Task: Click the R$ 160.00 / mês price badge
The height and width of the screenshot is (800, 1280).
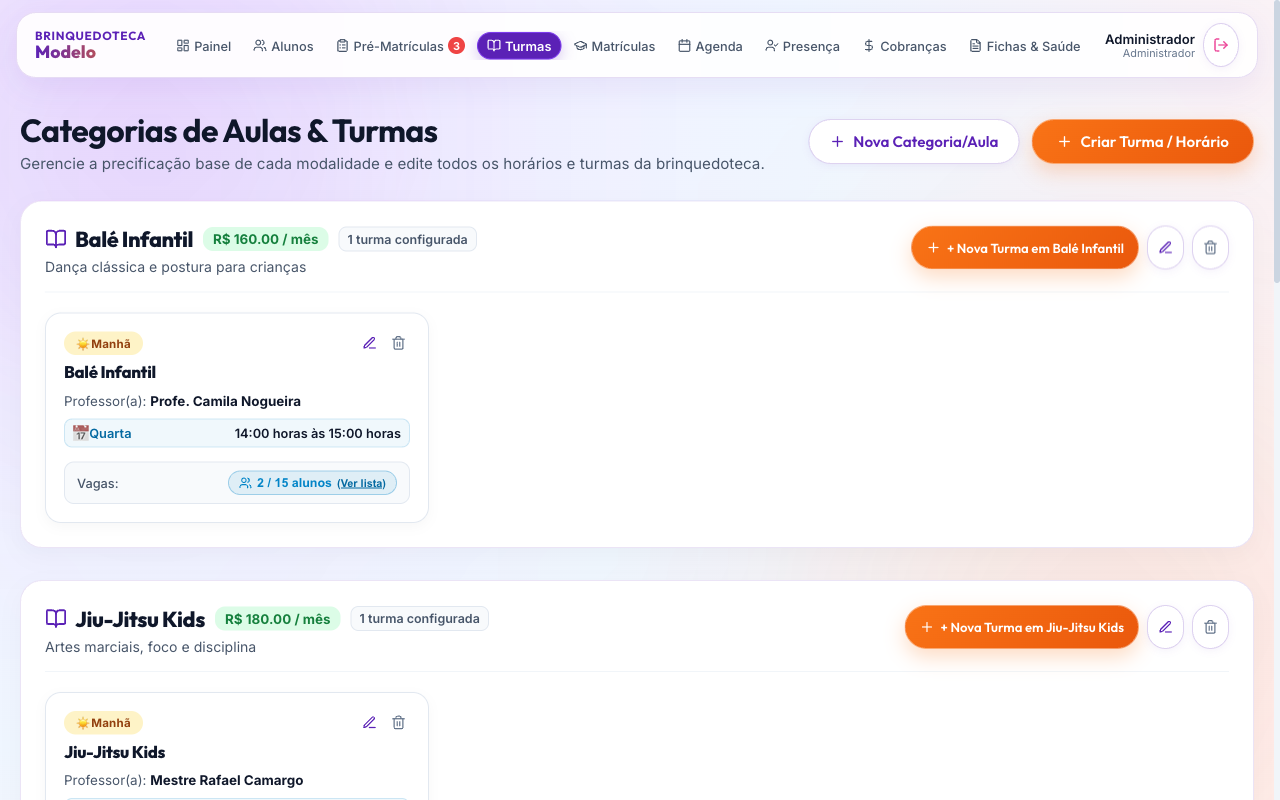Action: click(x=266, y=239)
